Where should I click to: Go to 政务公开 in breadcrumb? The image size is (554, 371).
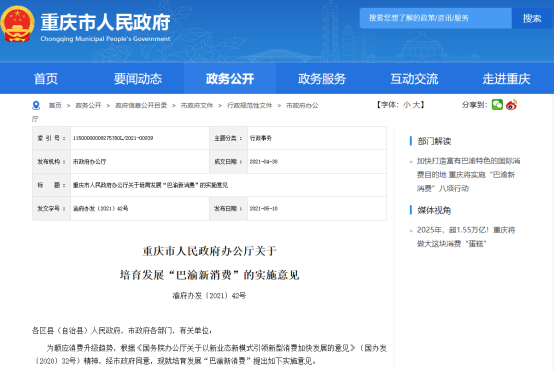[x=88, y=105]
